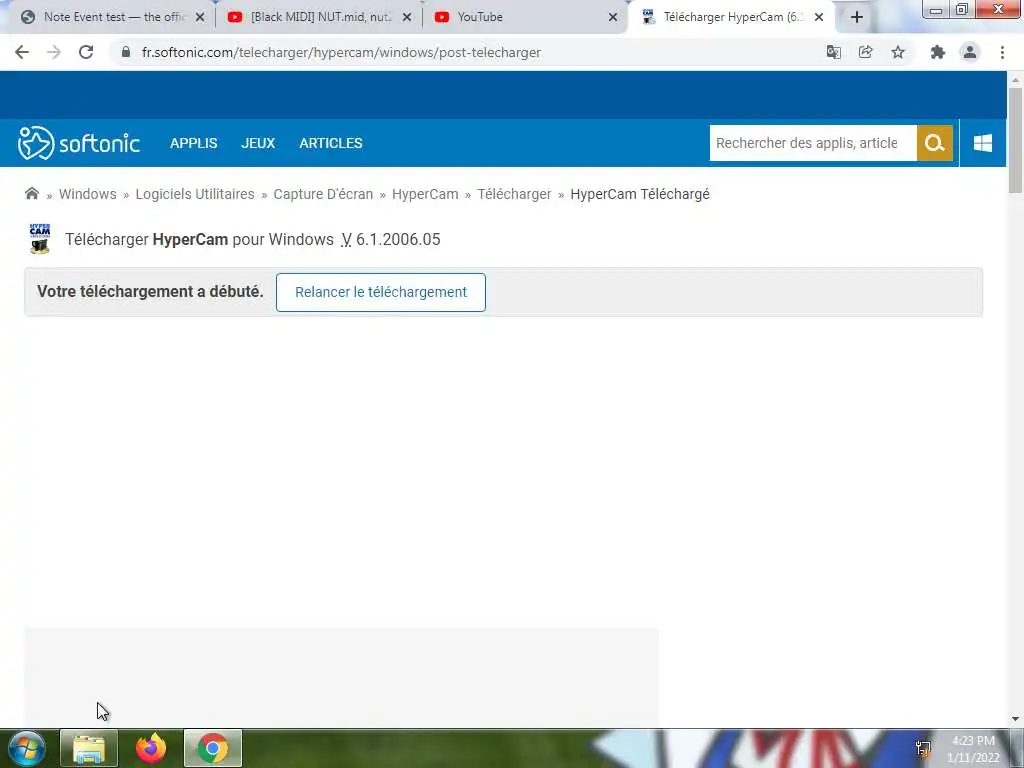This screenshot has height=768, width=1024.
Task: Click the address bar URL
Action: point(341,52)
